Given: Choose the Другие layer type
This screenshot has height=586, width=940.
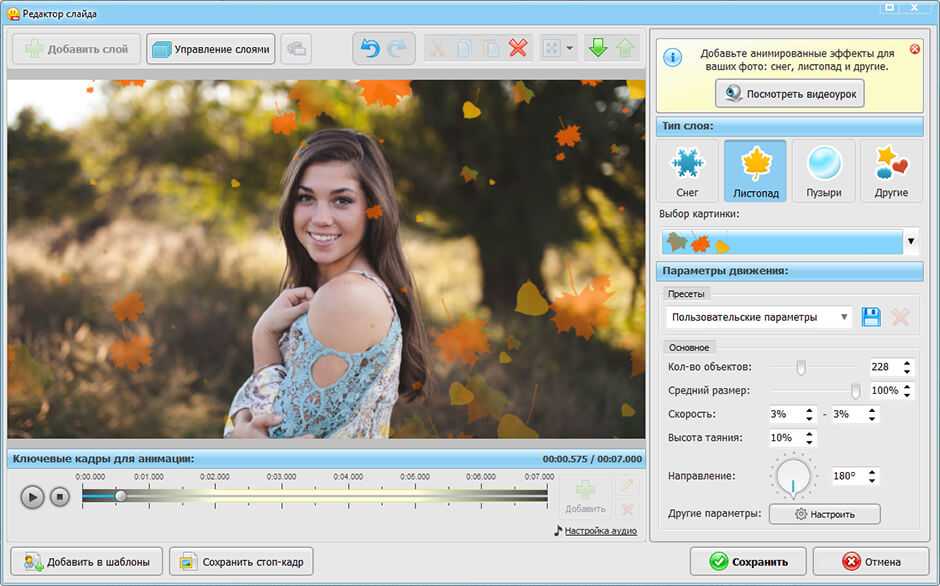Looking at the screenshot, I should [x=891, y=171].
